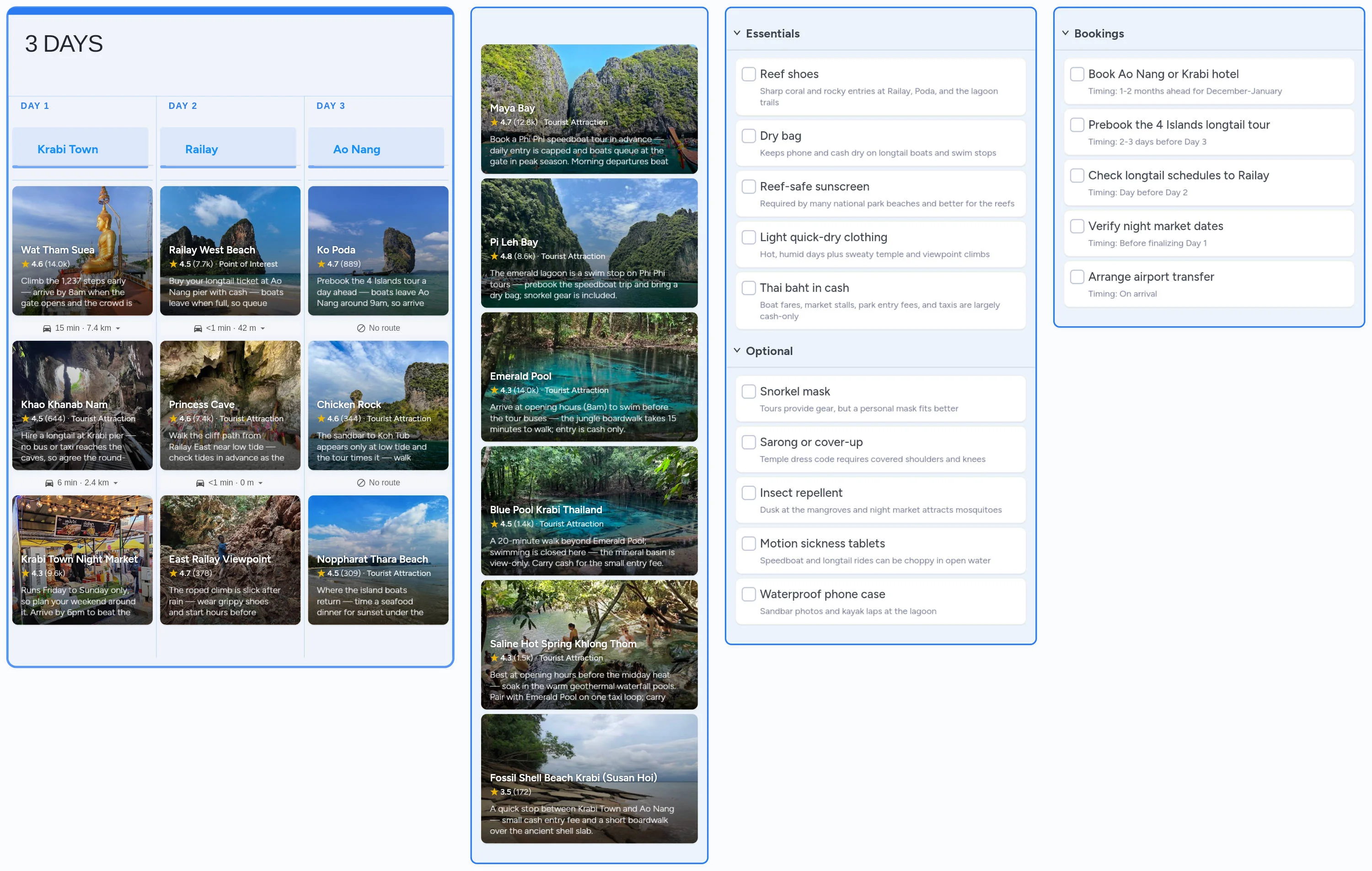Open Saline Hot Spring Khlong Thom card
Image resolution: width=1372 pixels, height=871 pixels.
click(x=589, y=645)
